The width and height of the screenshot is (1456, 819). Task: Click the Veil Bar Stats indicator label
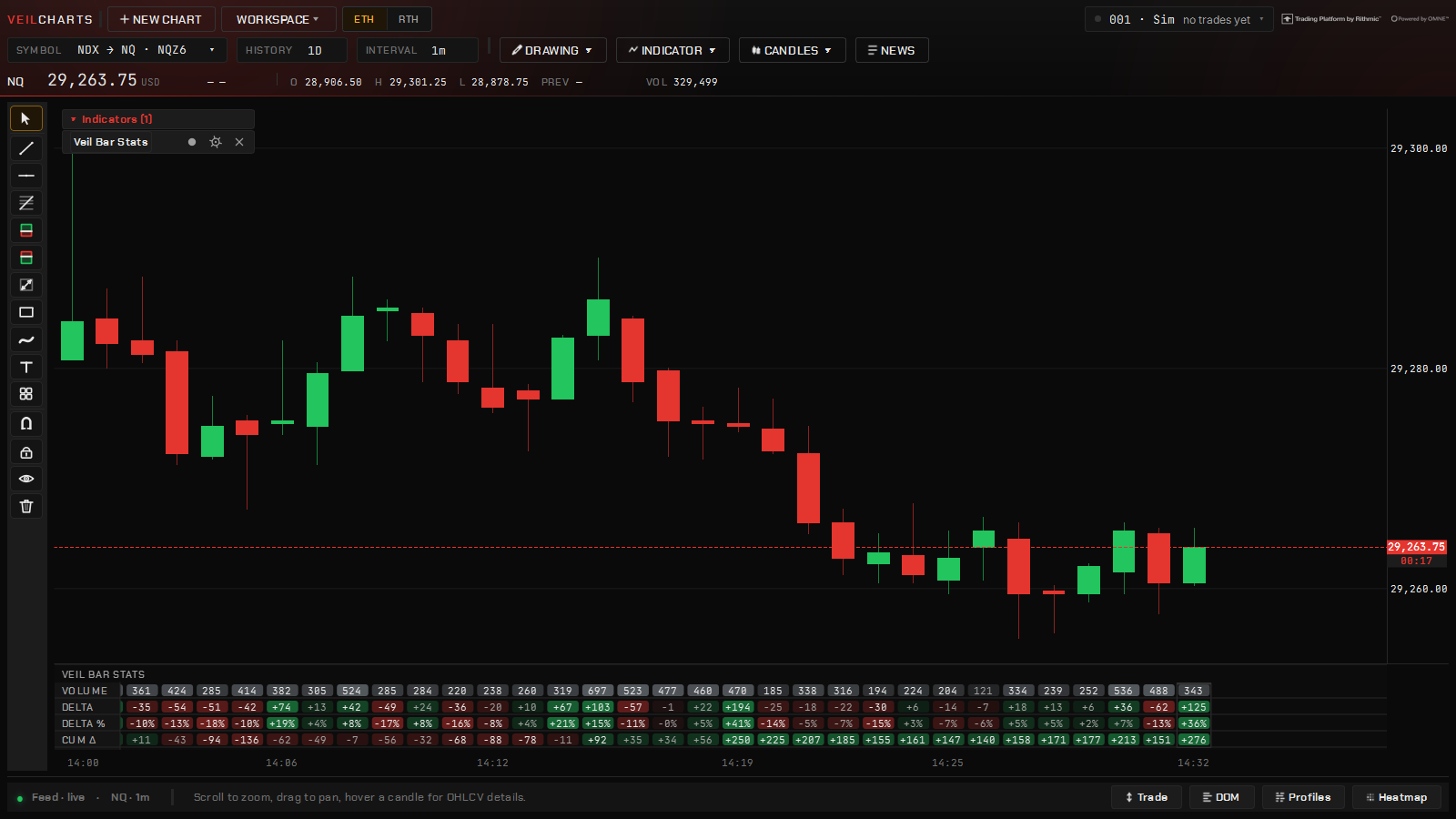(x=110, y=142)
